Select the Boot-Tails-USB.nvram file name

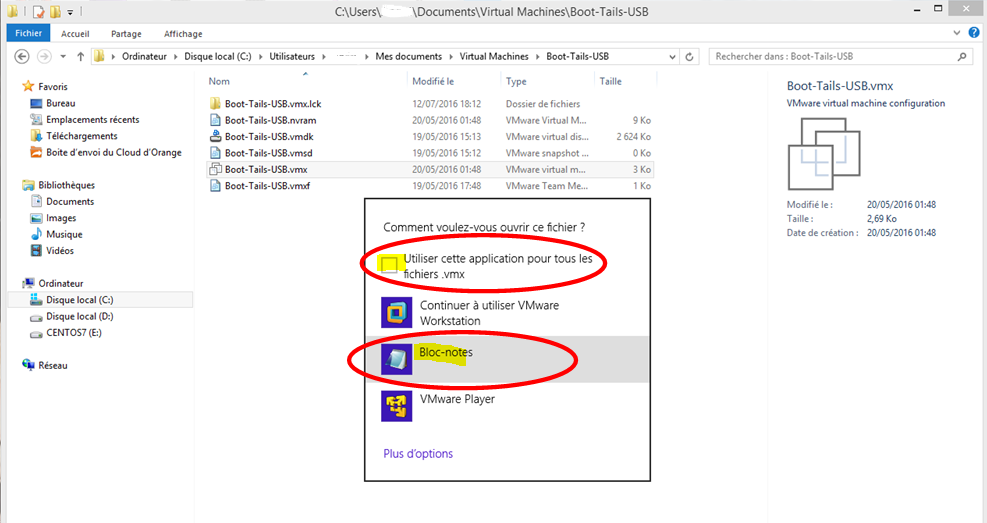[x=271, y=120]
